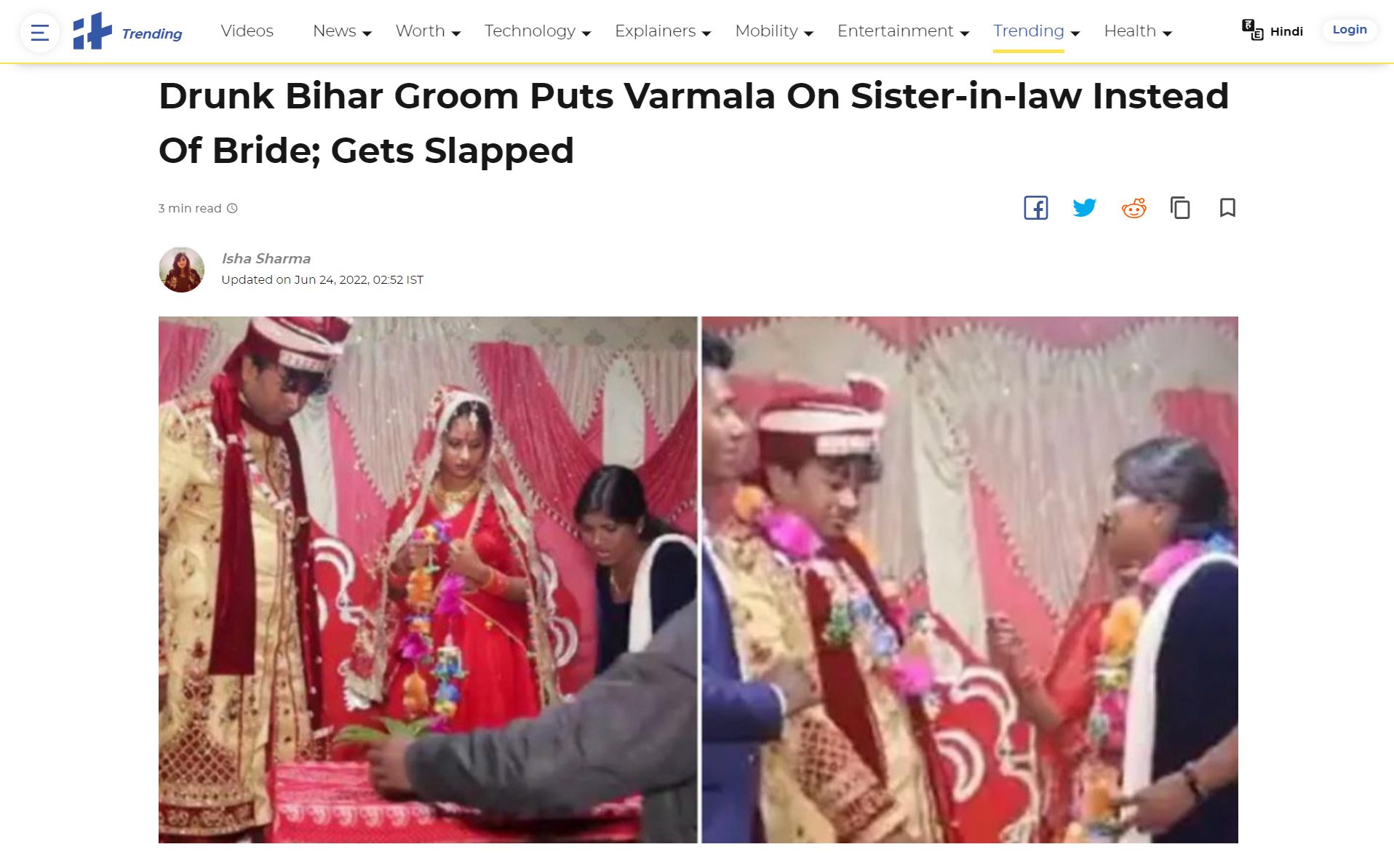This screenshot has width=1394, height=868.
Task: Copy the article link icon
Action: (1180, 208)
